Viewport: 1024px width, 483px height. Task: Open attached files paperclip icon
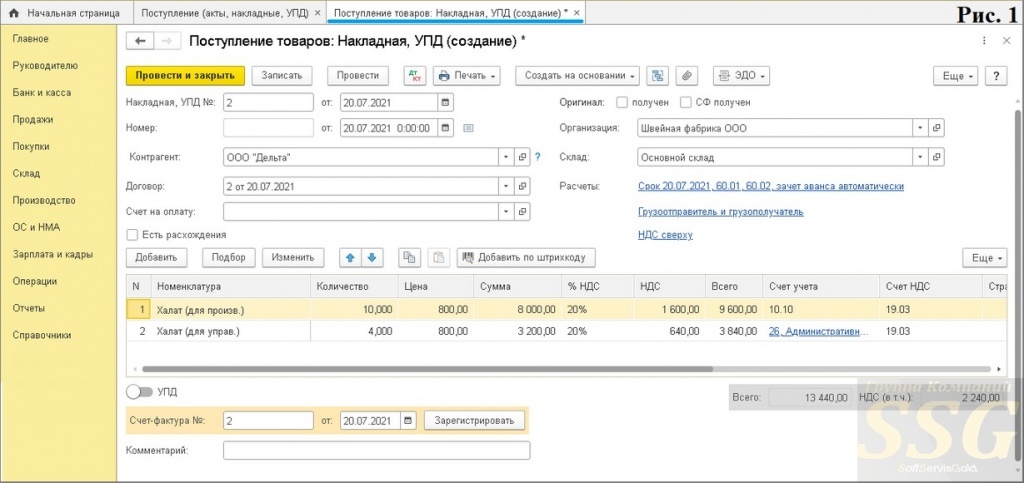(686, 76)
